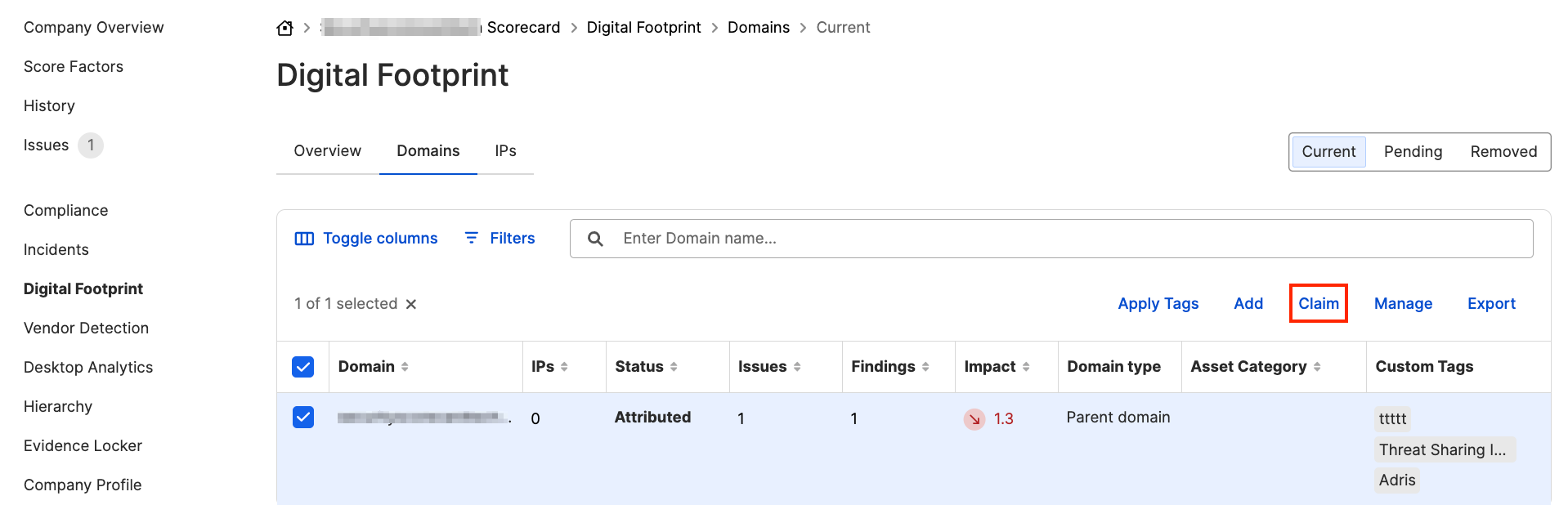Sort by Issues column arrows
The width and height of the screenshot is (1568, 505).
(x=797, y=367)
